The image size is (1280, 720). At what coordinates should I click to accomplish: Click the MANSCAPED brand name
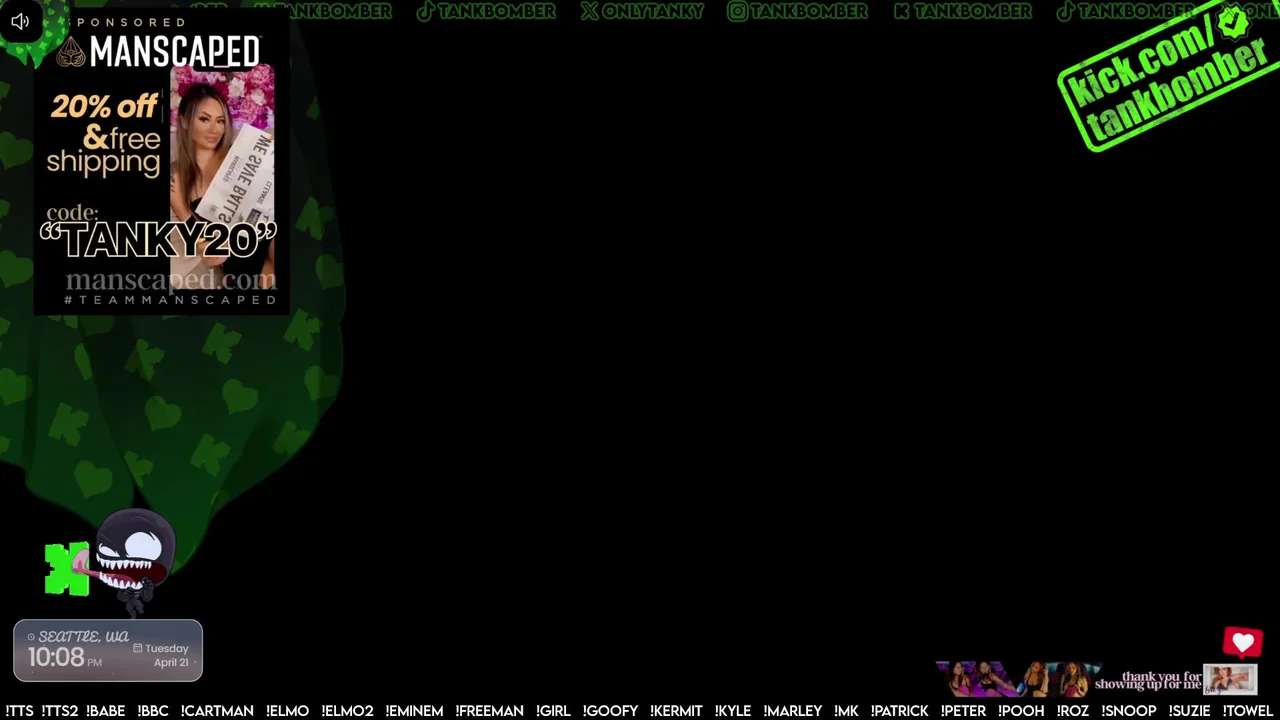(175, 52)
